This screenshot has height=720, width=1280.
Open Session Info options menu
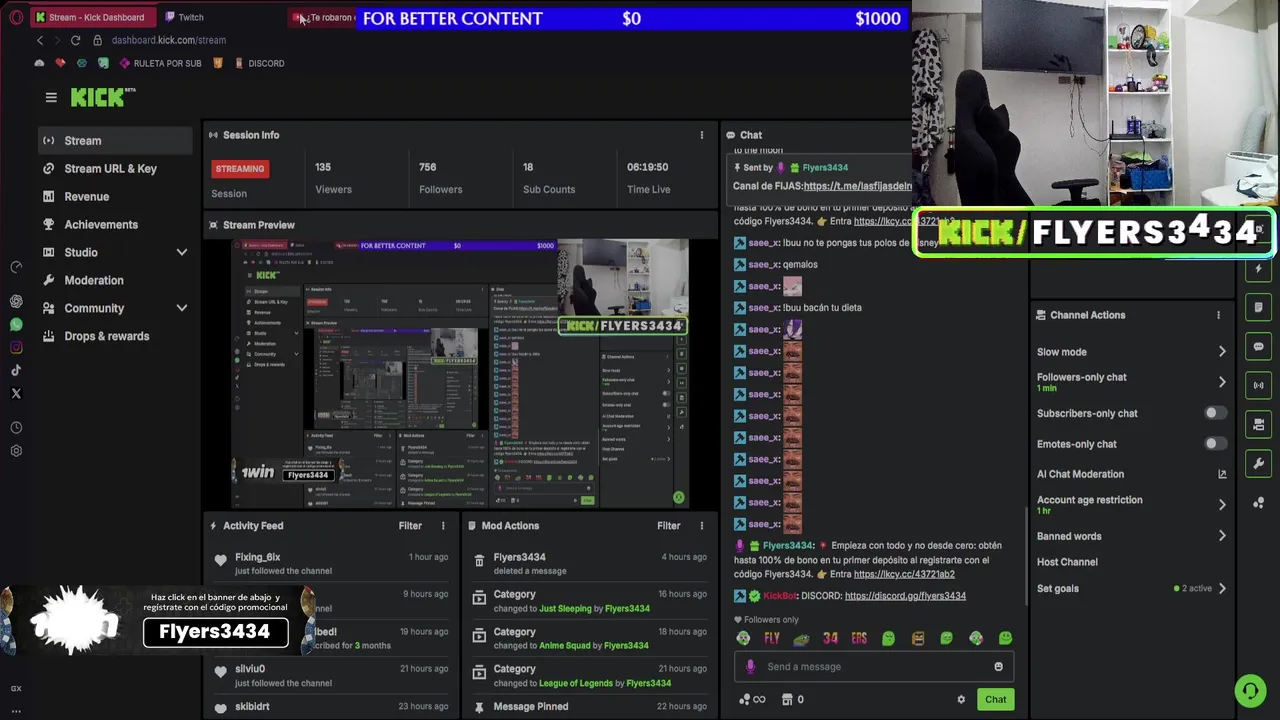tap(702, 135)
